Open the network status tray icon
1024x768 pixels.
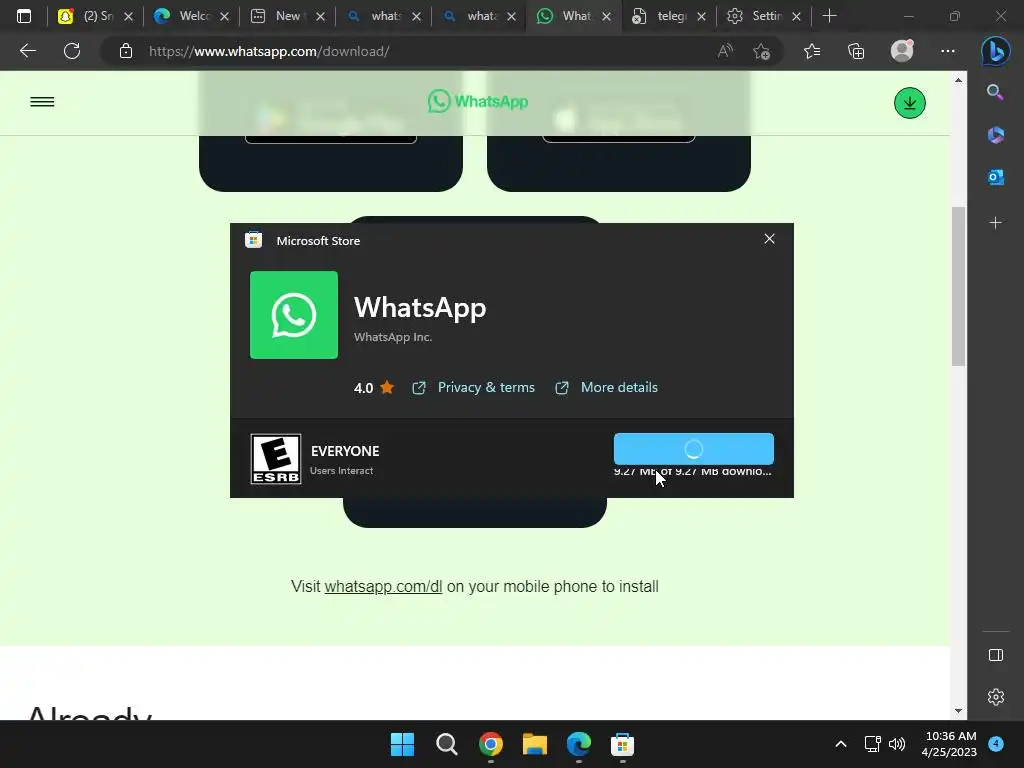point(872,744)
